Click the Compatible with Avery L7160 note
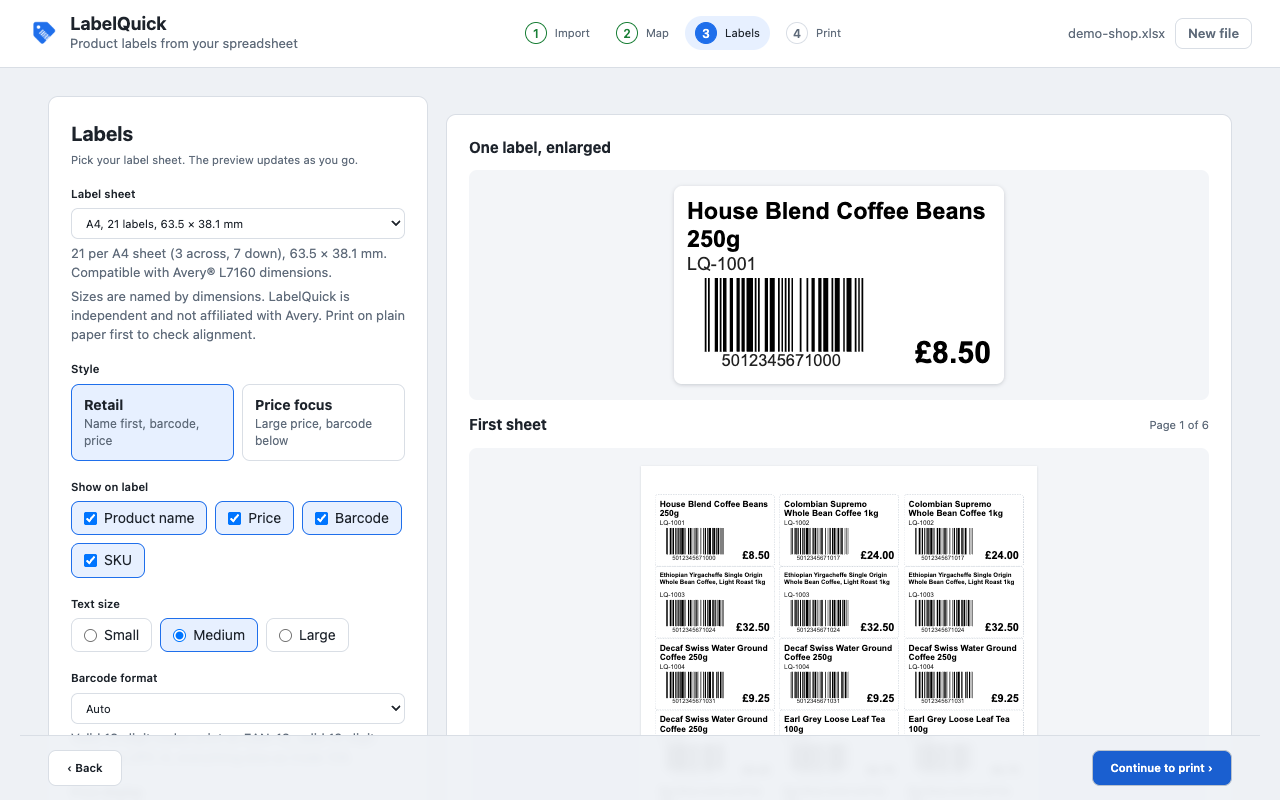The image size is (1280, 800). [x=201, y=272]
